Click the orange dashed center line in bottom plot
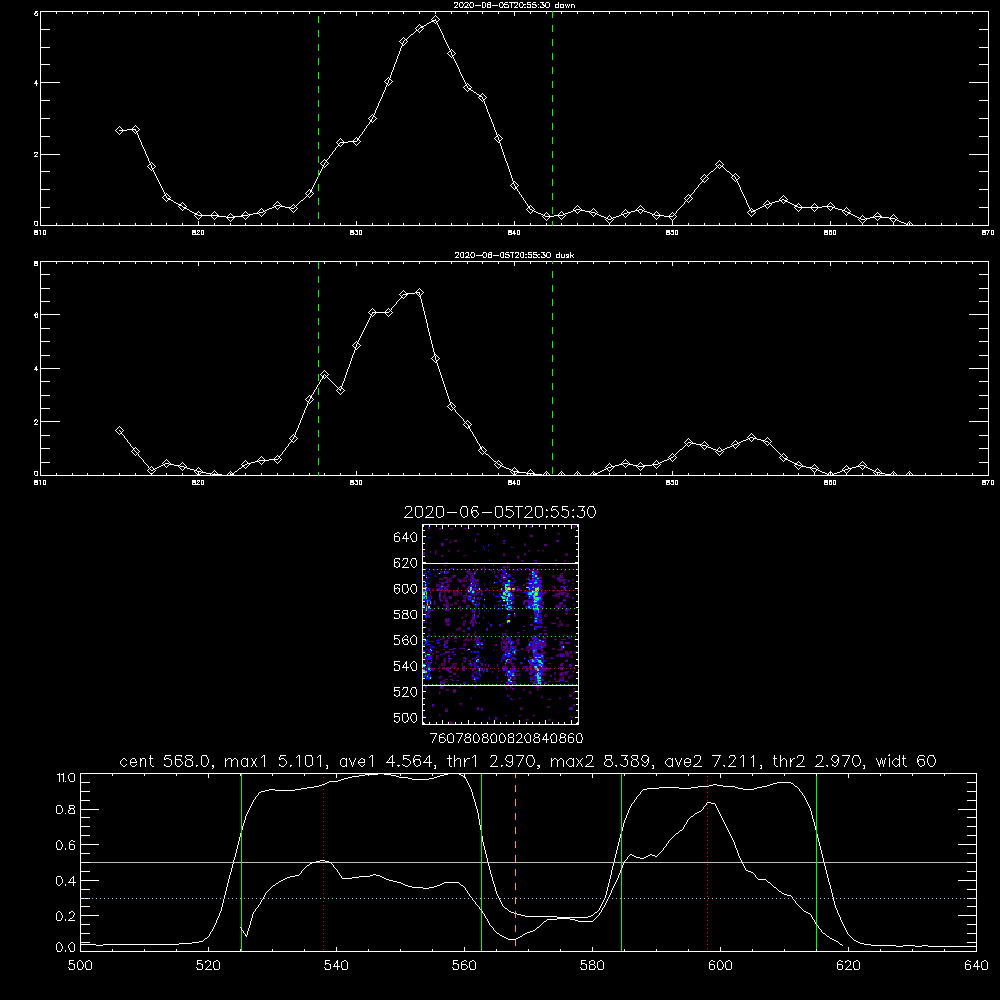This screenshot has height=1000, width=1000. click(515, 862)
